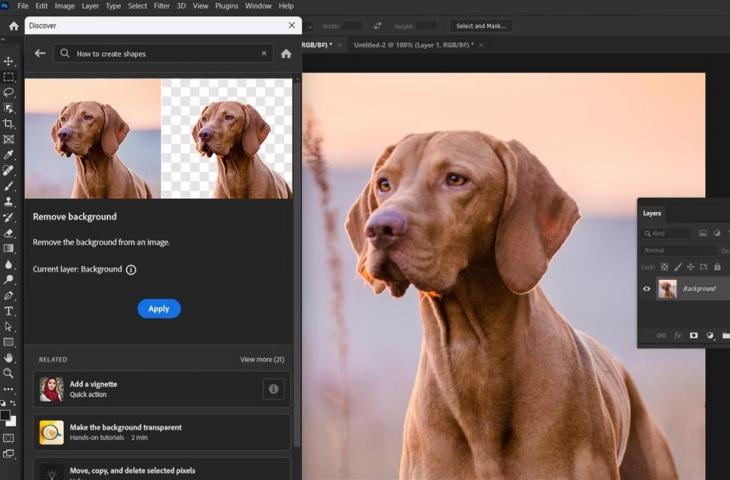Add a layer mask in Layers panel
Image resolution: width=730 pixels, height=480 pixels.
pos(693,336)
